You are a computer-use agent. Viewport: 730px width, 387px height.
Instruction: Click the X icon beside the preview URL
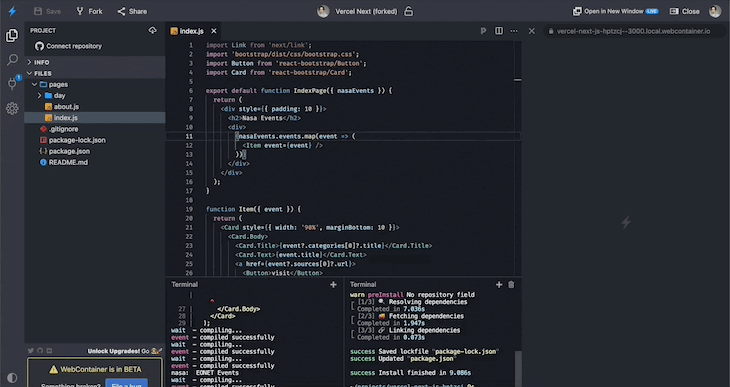[532, 31]
